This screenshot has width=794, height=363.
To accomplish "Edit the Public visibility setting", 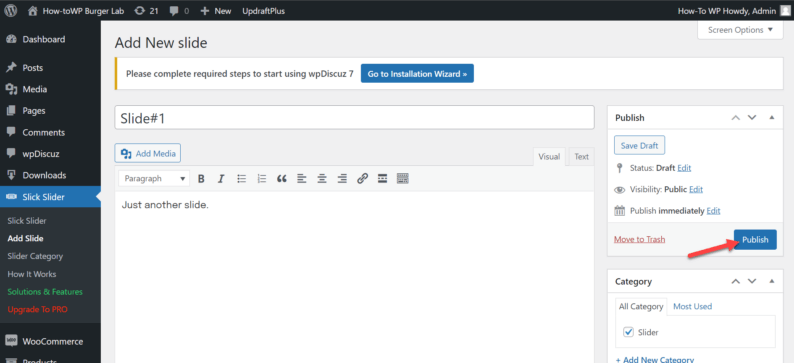I will point(696,189).
